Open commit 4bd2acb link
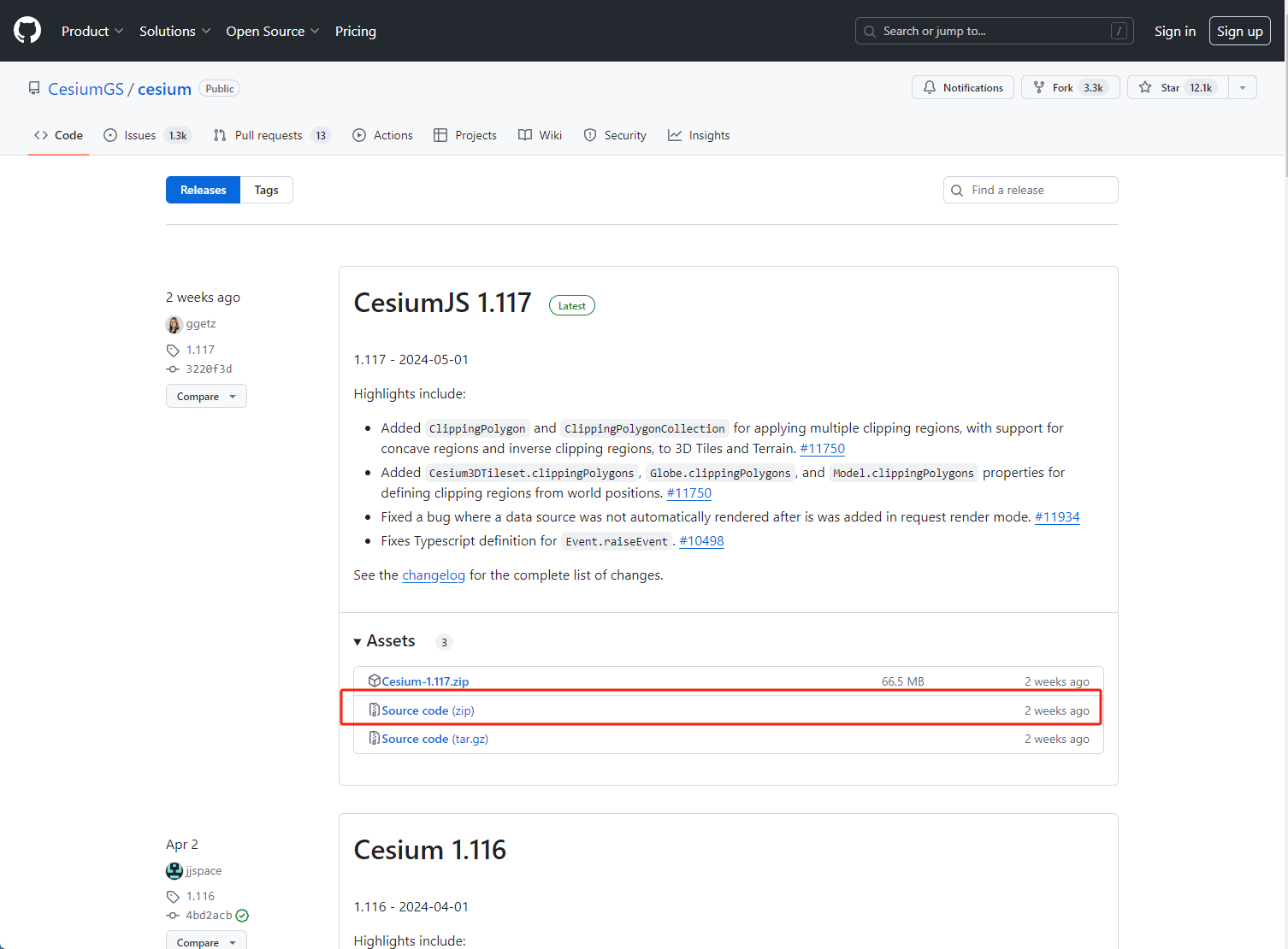 (209, 915)
